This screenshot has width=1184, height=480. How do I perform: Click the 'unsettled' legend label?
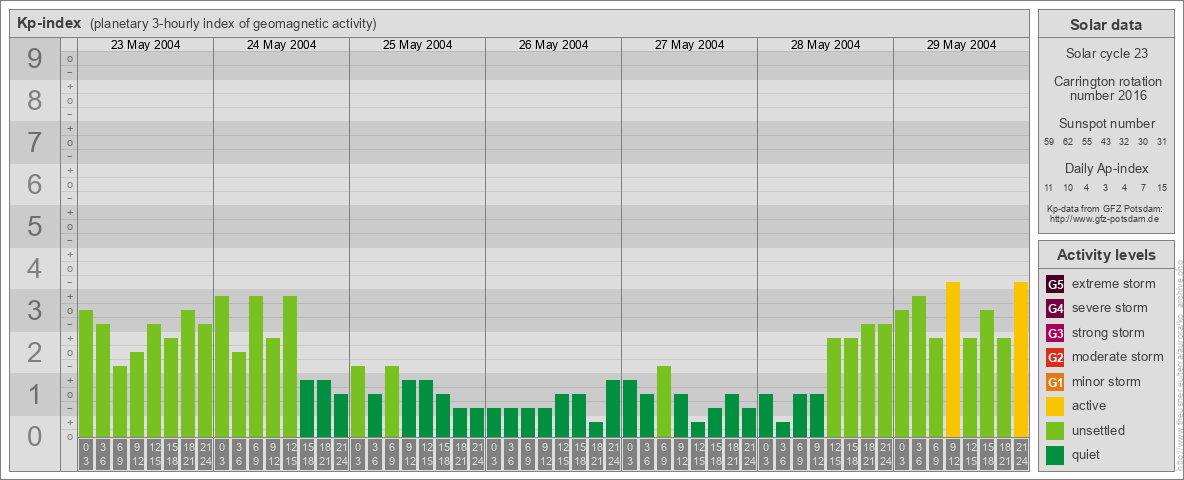tap(1099, 430)
